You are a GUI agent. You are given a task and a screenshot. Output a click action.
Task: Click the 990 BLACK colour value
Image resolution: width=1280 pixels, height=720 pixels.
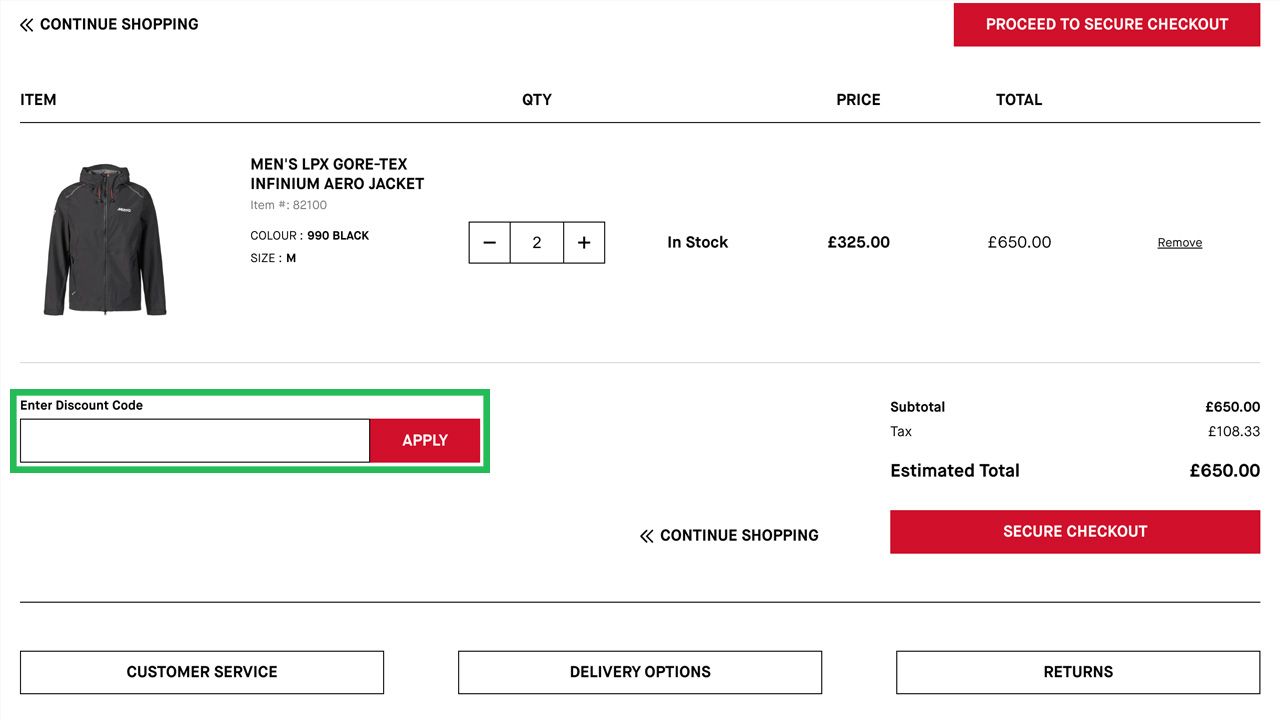338,236
